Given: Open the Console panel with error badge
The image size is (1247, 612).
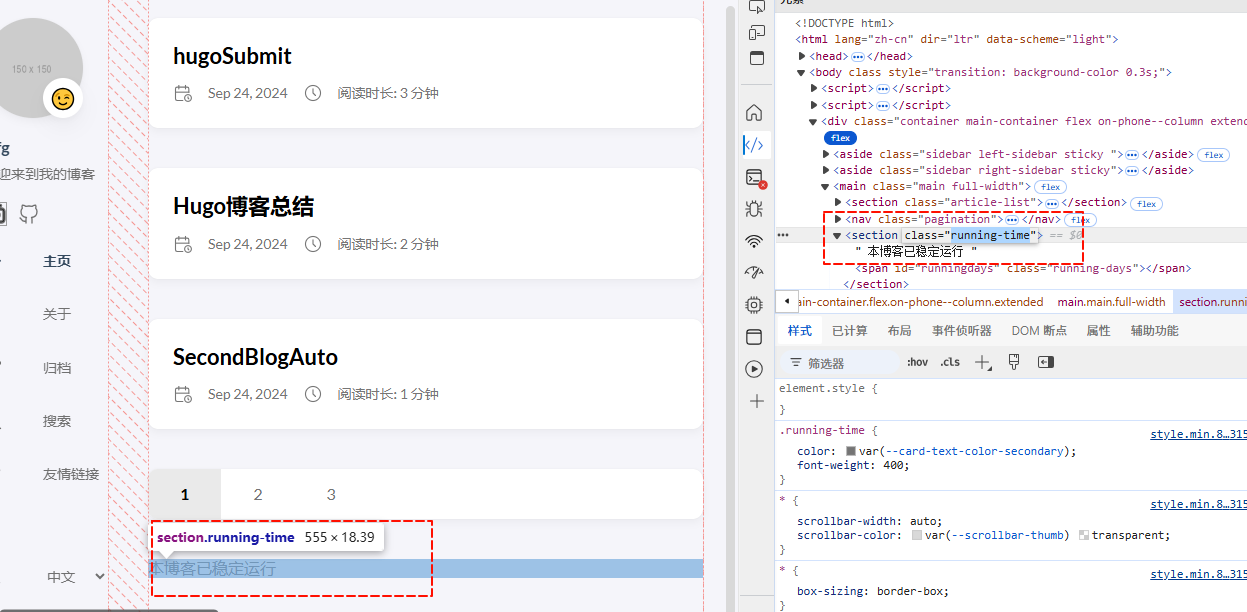Looking at the screenshot, I should click(x=755, y=177).
